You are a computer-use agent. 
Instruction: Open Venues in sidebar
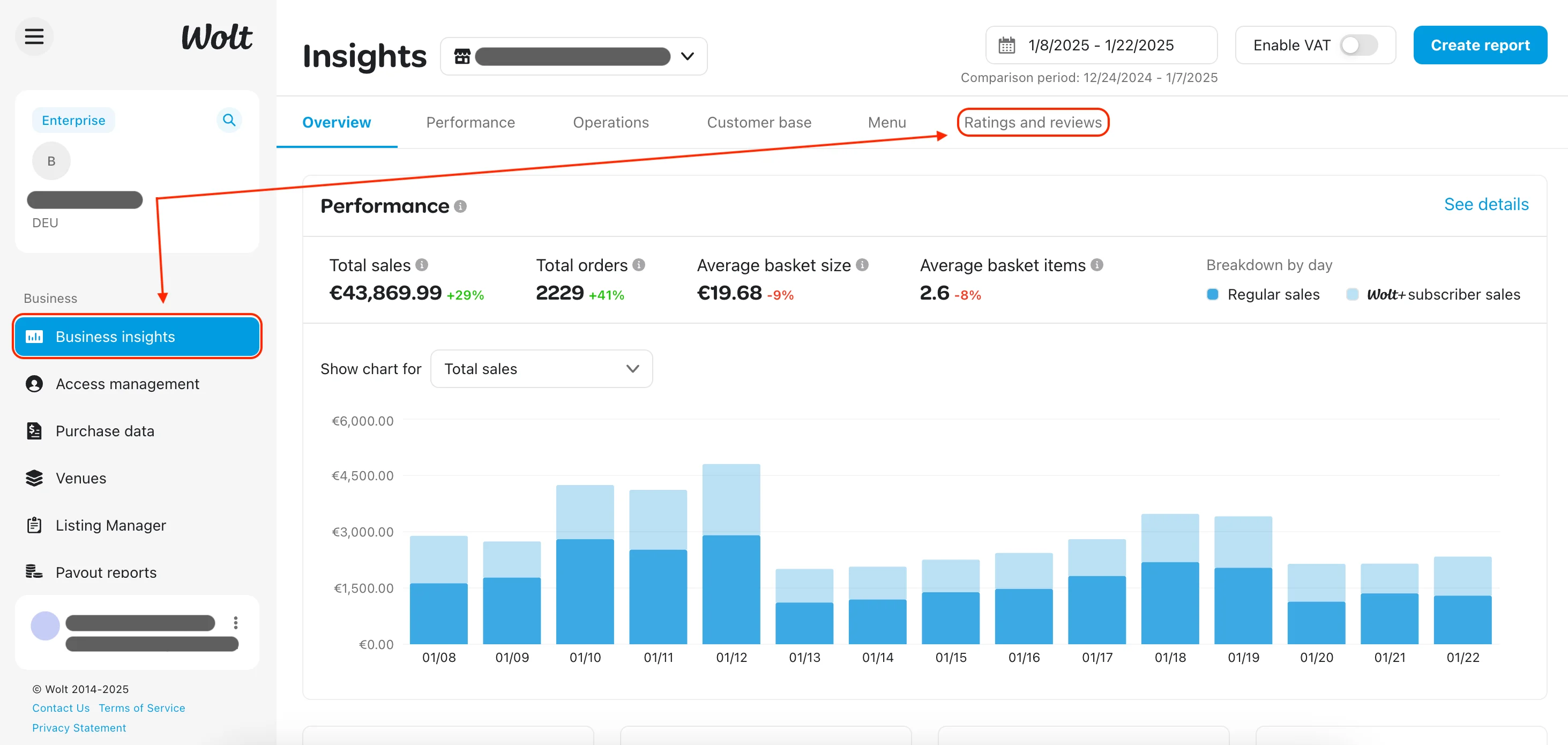[x=81, y=479]
